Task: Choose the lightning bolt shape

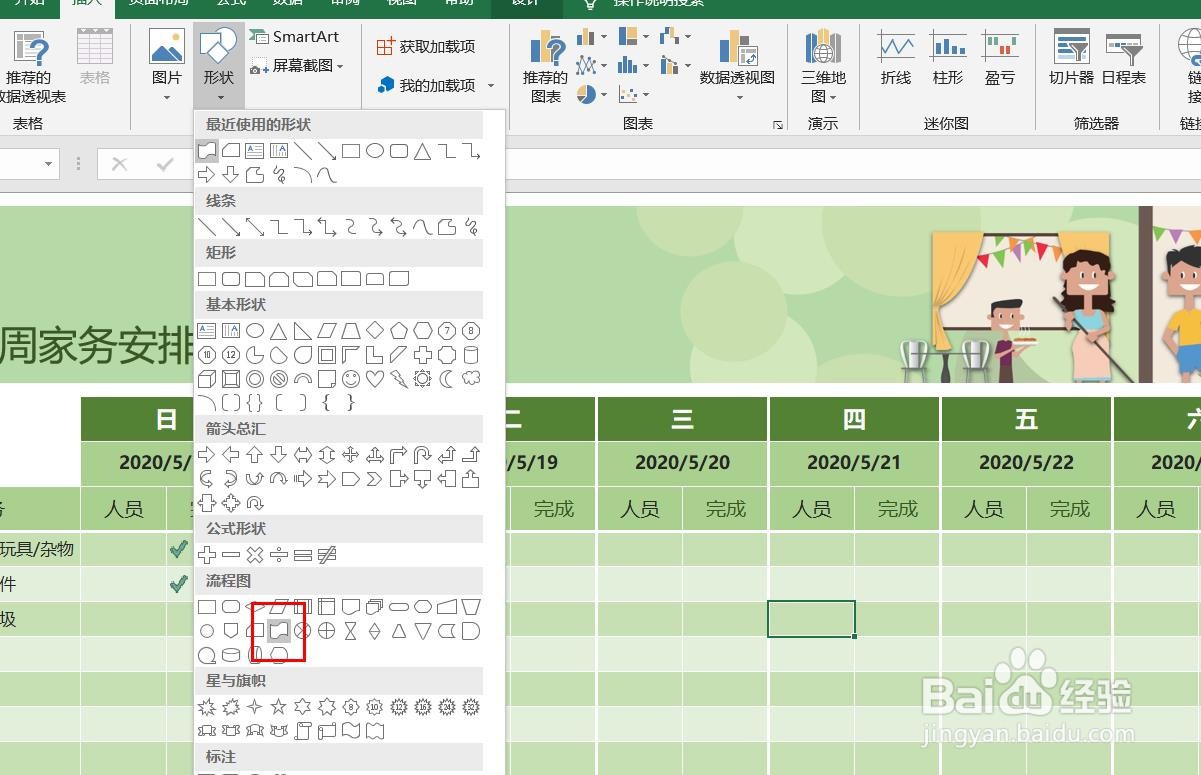Action: point(399,379)
